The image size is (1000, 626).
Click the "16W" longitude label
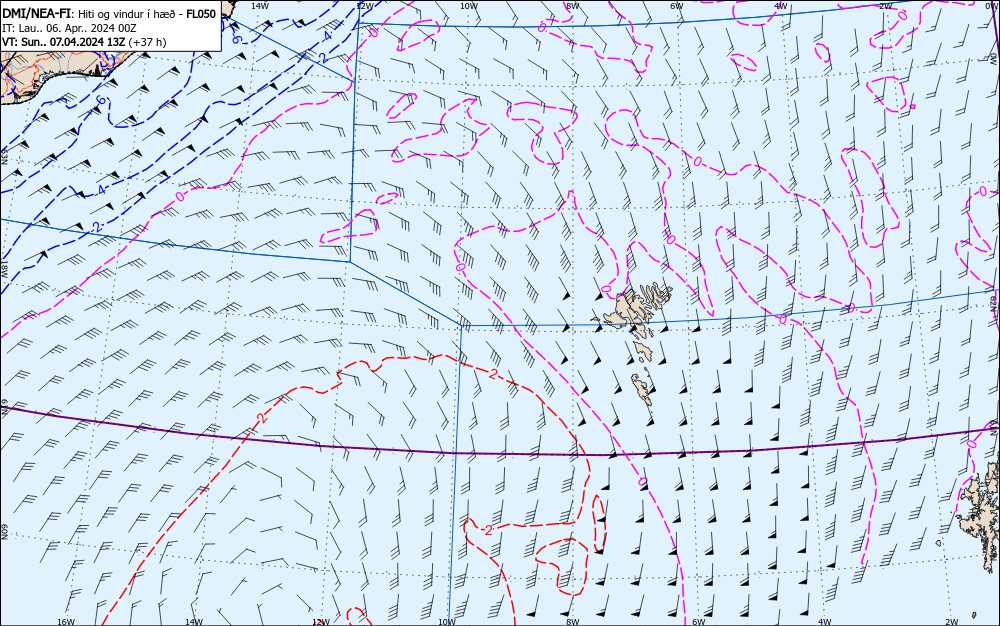point(66,622)
